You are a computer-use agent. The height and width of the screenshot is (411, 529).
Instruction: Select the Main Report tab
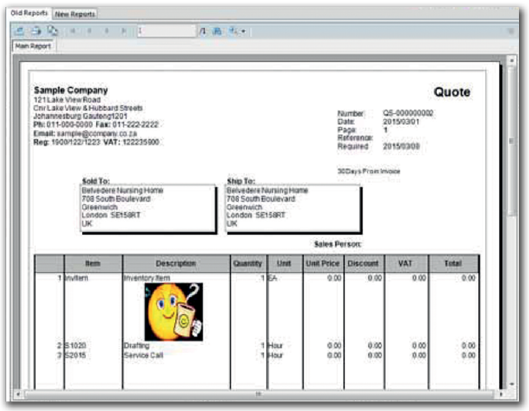(x=33, y=46)
